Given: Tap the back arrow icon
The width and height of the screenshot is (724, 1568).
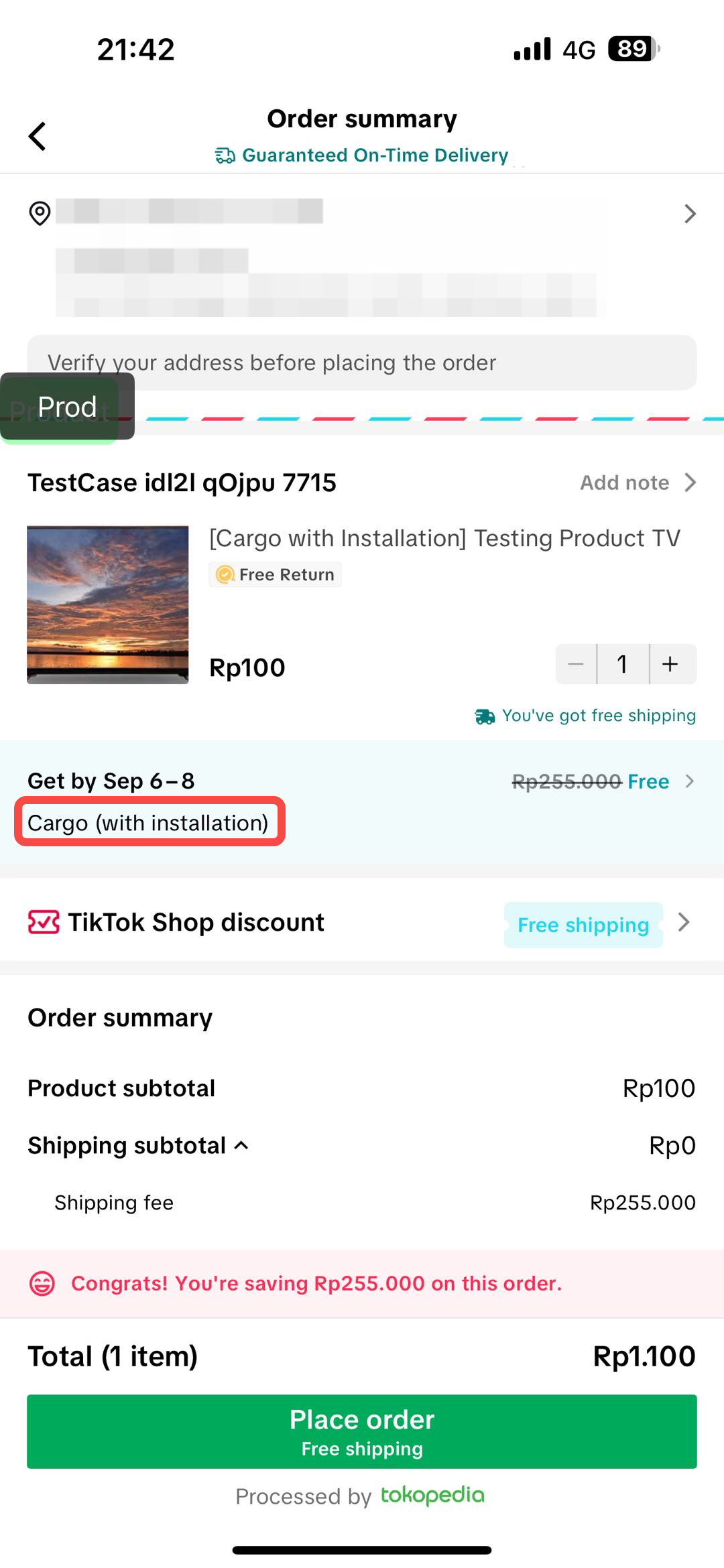Looking at the screenshot, I should click(x=38, y=136).
